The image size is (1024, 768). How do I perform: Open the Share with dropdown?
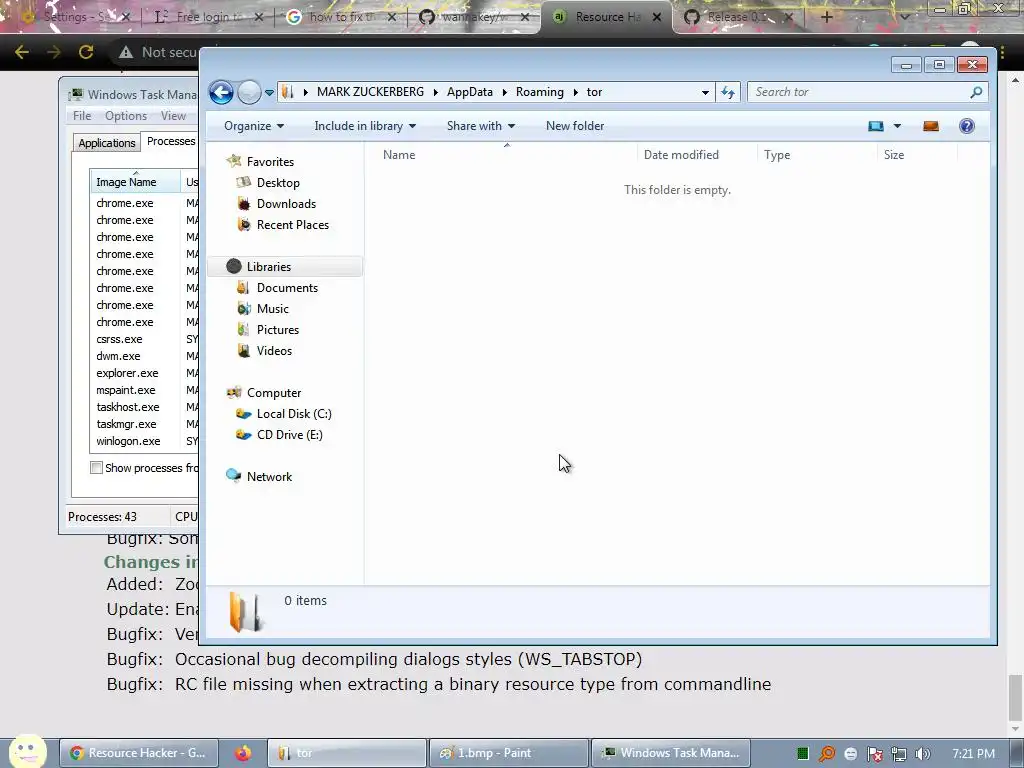(x=481, y=126)
